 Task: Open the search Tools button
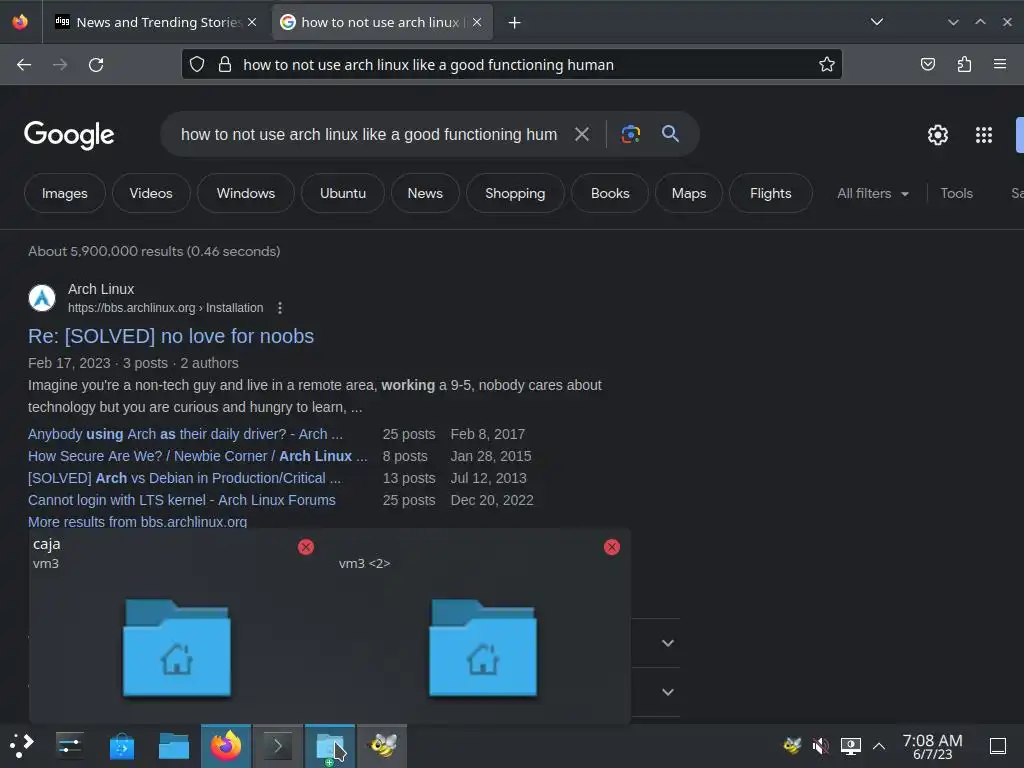click(x=956, y=193)
